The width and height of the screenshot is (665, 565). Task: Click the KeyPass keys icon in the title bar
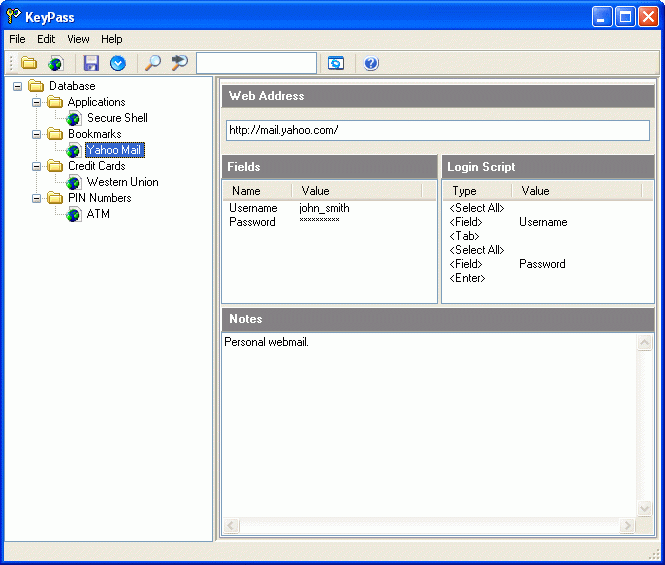14,16
